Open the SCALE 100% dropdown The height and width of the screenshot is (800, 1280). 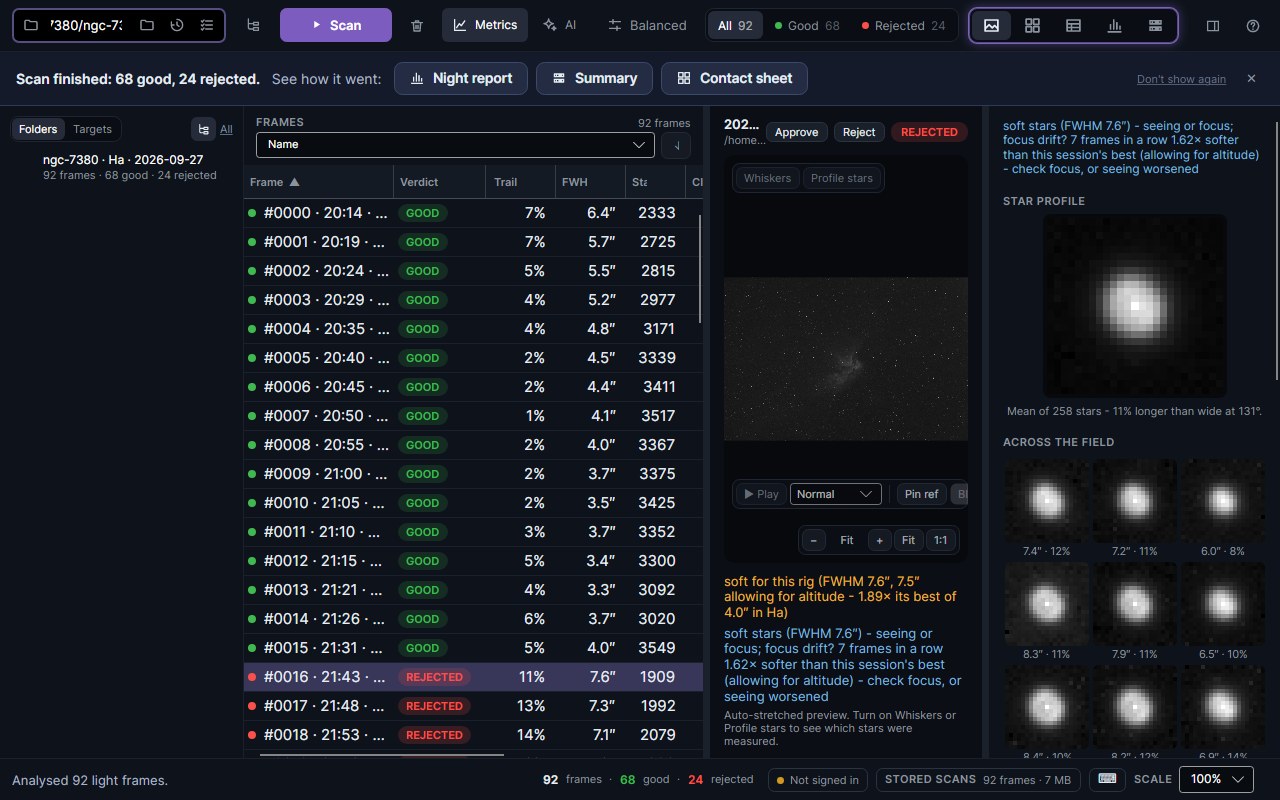click(1216, 779)
